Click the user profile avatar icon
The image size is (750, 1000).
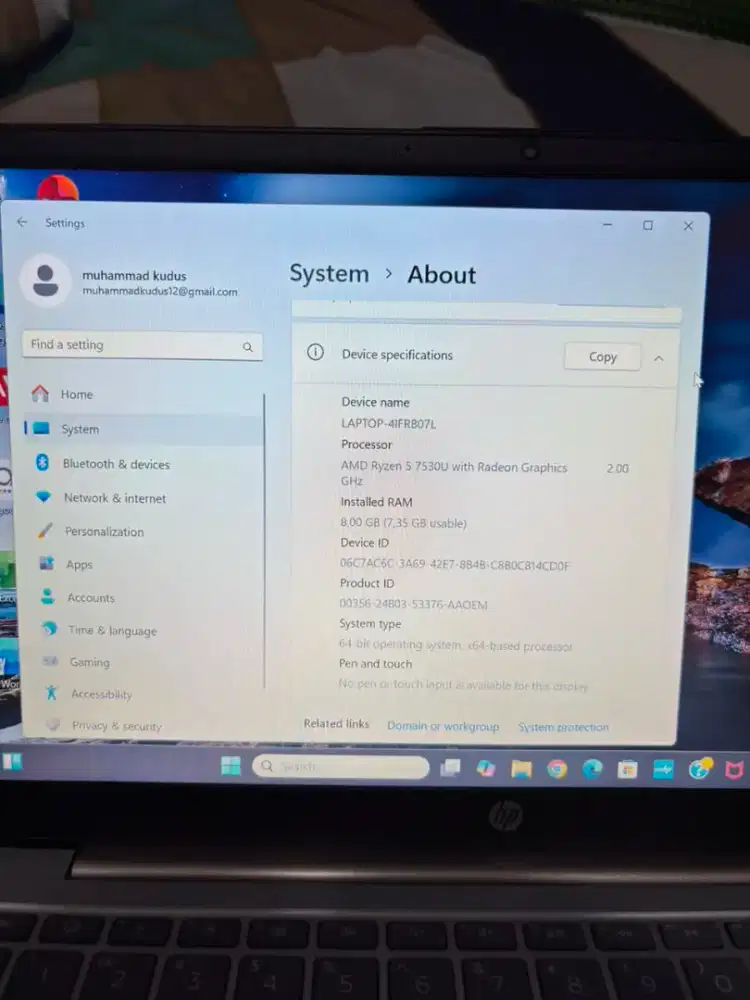tap(45, 281)
